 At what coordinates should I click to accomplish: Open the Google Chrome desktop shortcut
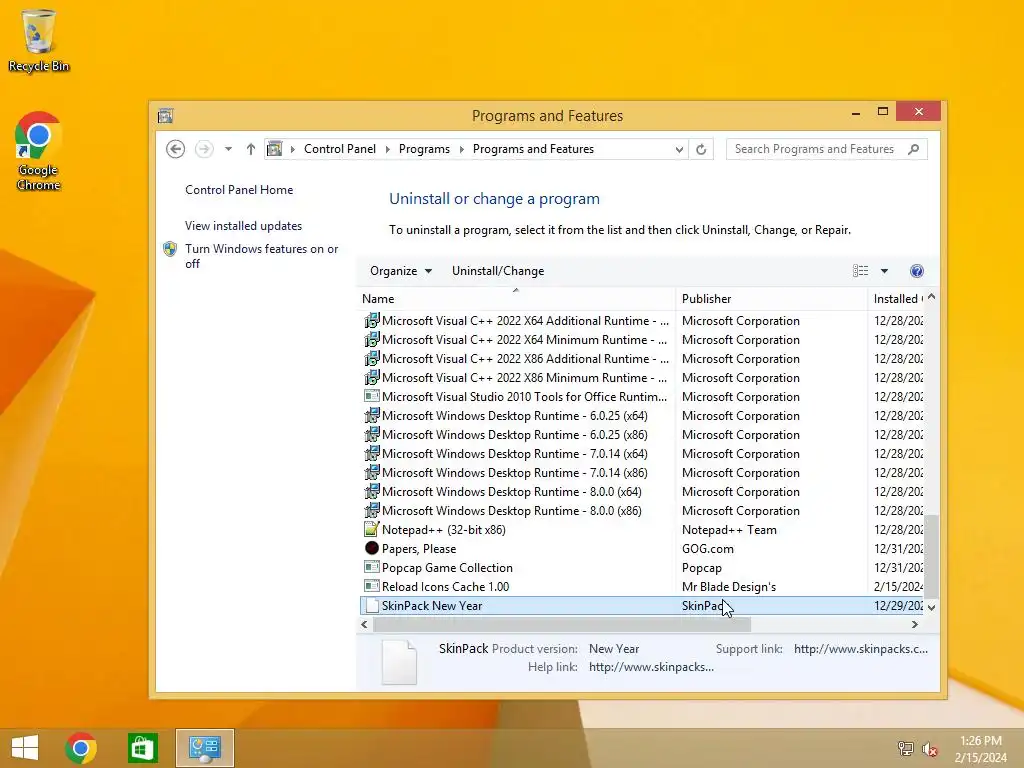point(39,151)
